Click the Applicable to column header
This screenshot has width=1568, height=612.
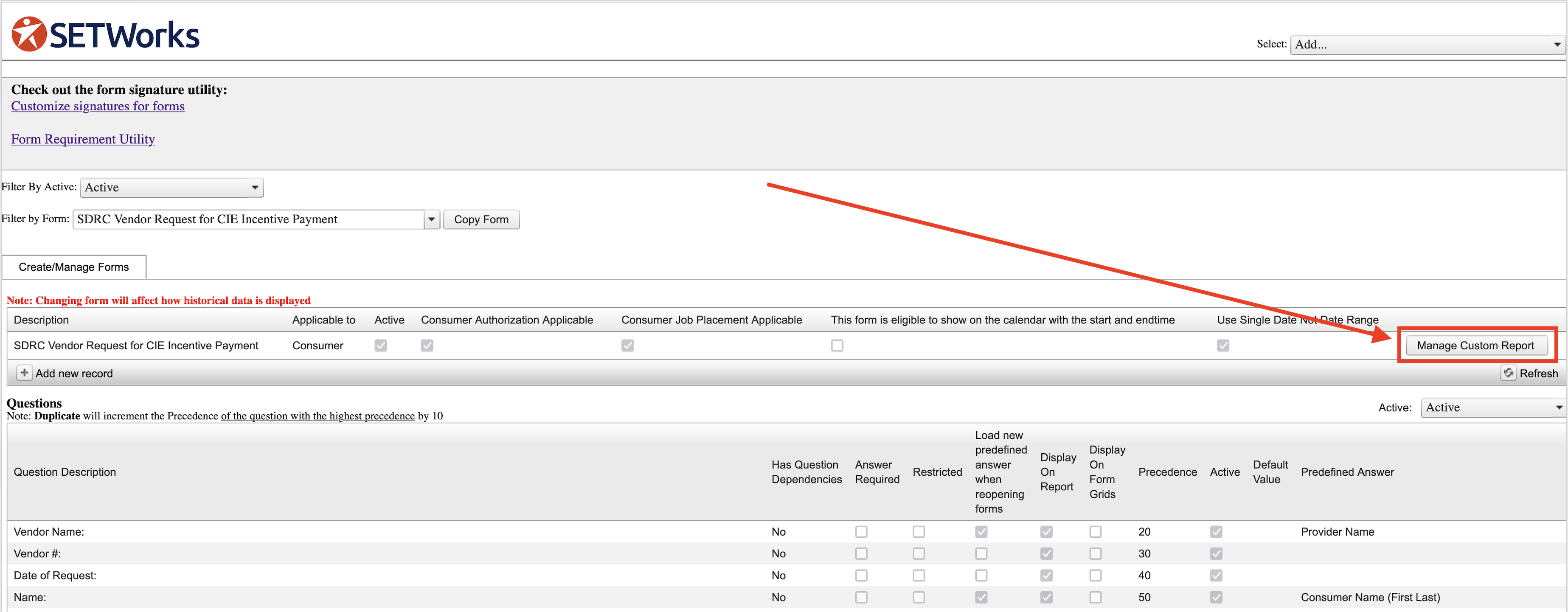click(324, 320)
